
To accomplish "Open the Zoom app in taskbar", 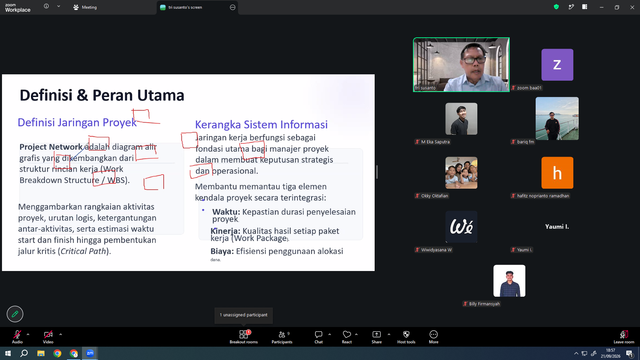I will [90, 353].
